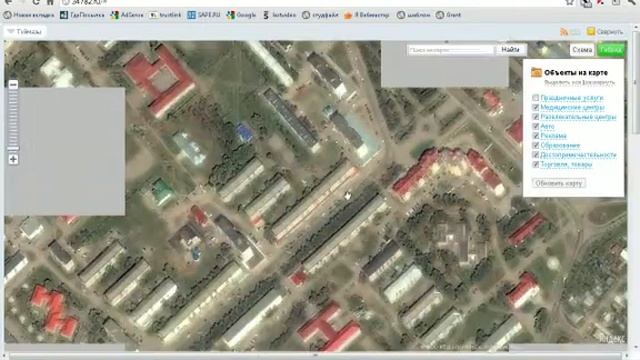640x360 pixels.
Task: Click the map zoom-in plus button
Action: coord(13,159)
